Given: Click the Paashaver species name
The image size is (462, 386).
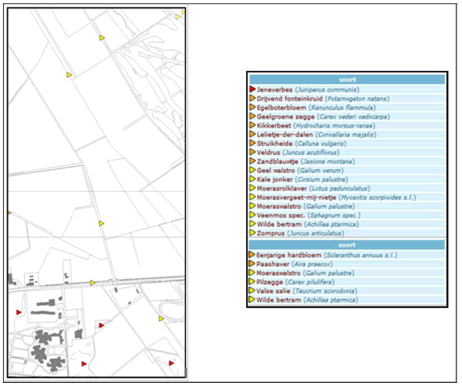Looking at the screenshot, I should [x=273, y=264].
